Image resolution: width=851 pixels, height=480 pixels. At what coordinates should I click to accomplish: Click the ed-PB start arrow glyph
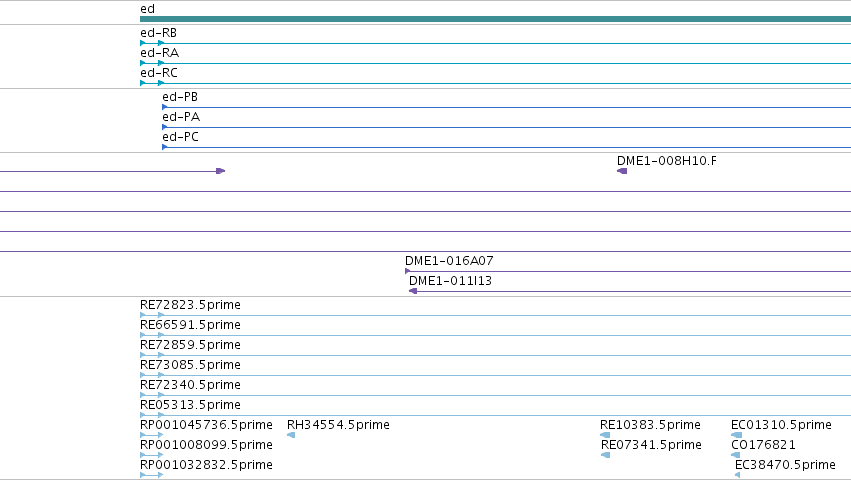click(165, 107)
